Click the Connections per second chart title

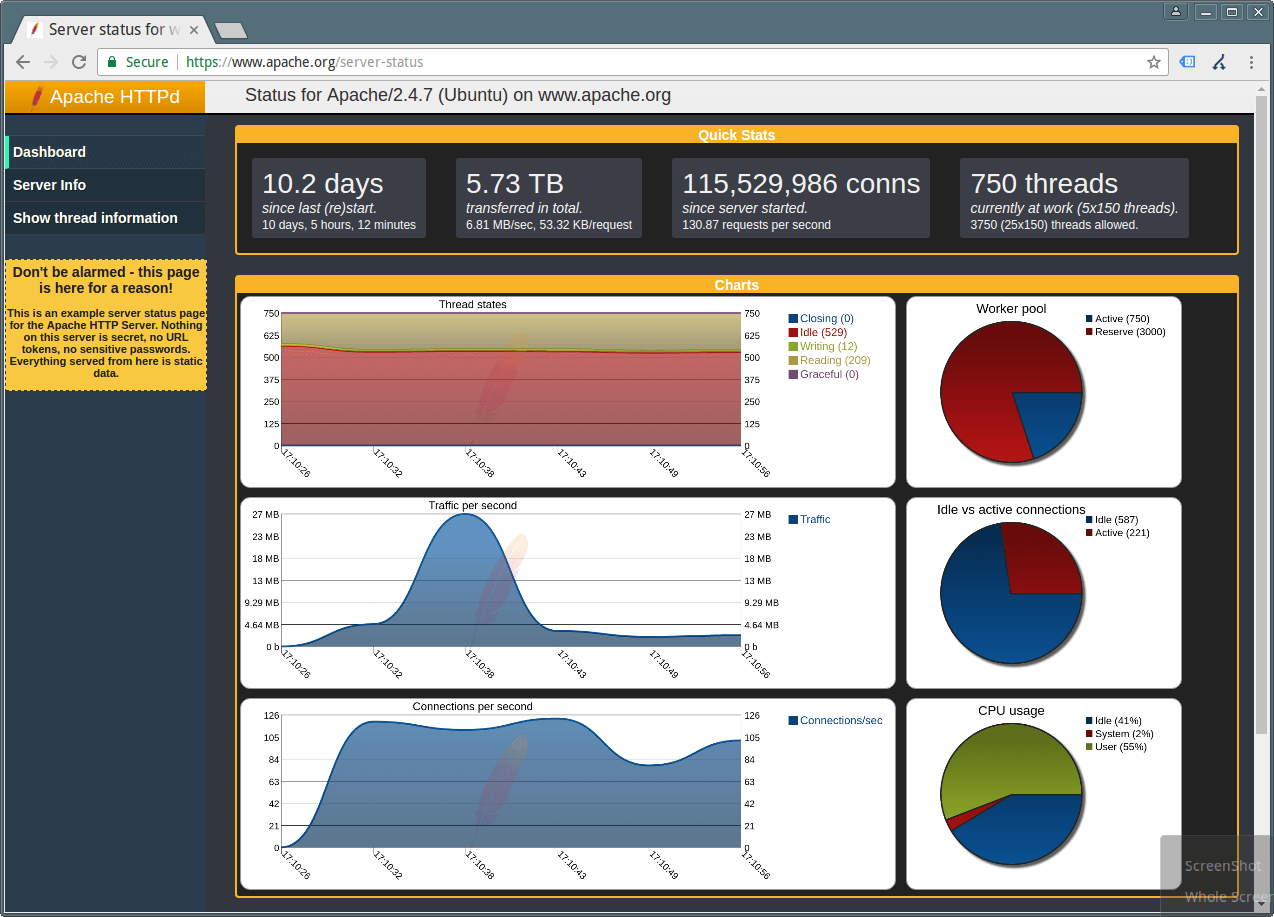coord(473,706)
